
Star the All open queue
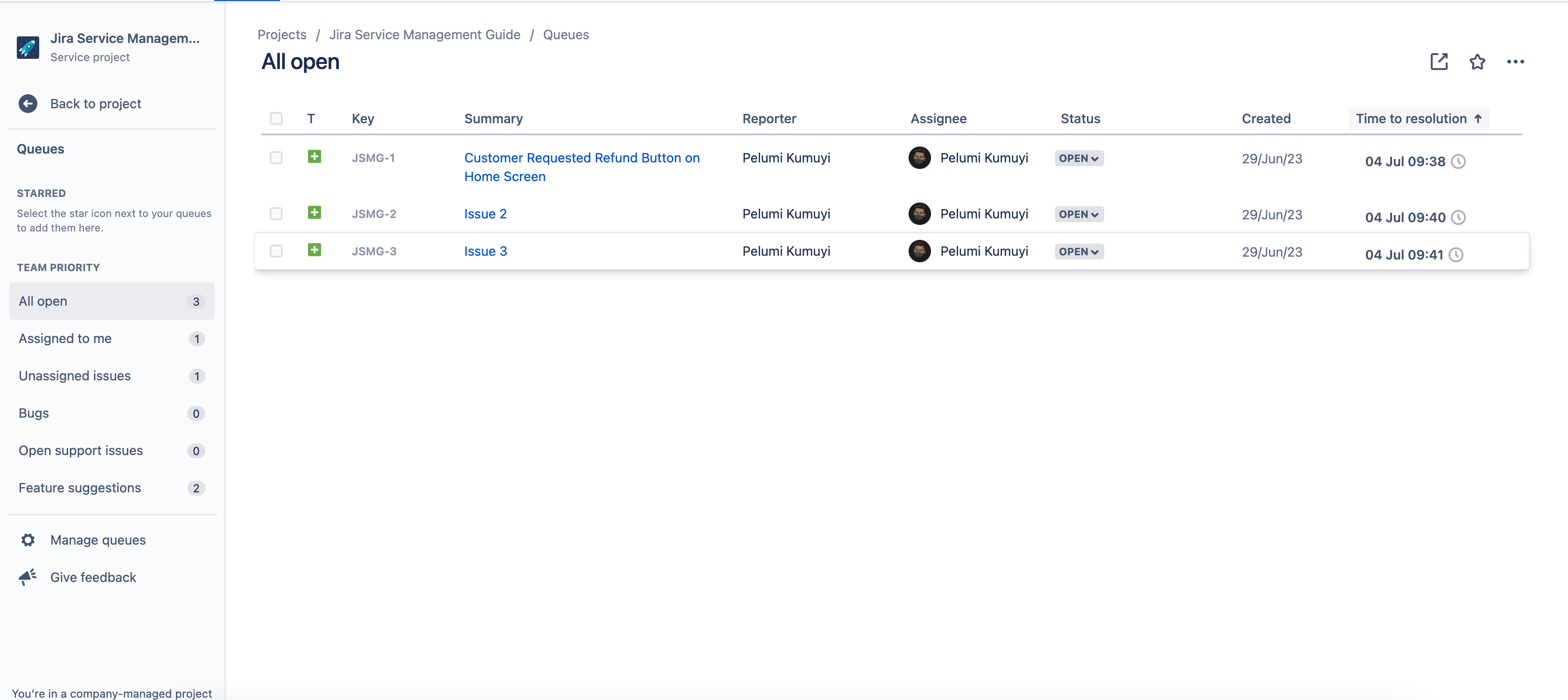point(1477,62)
